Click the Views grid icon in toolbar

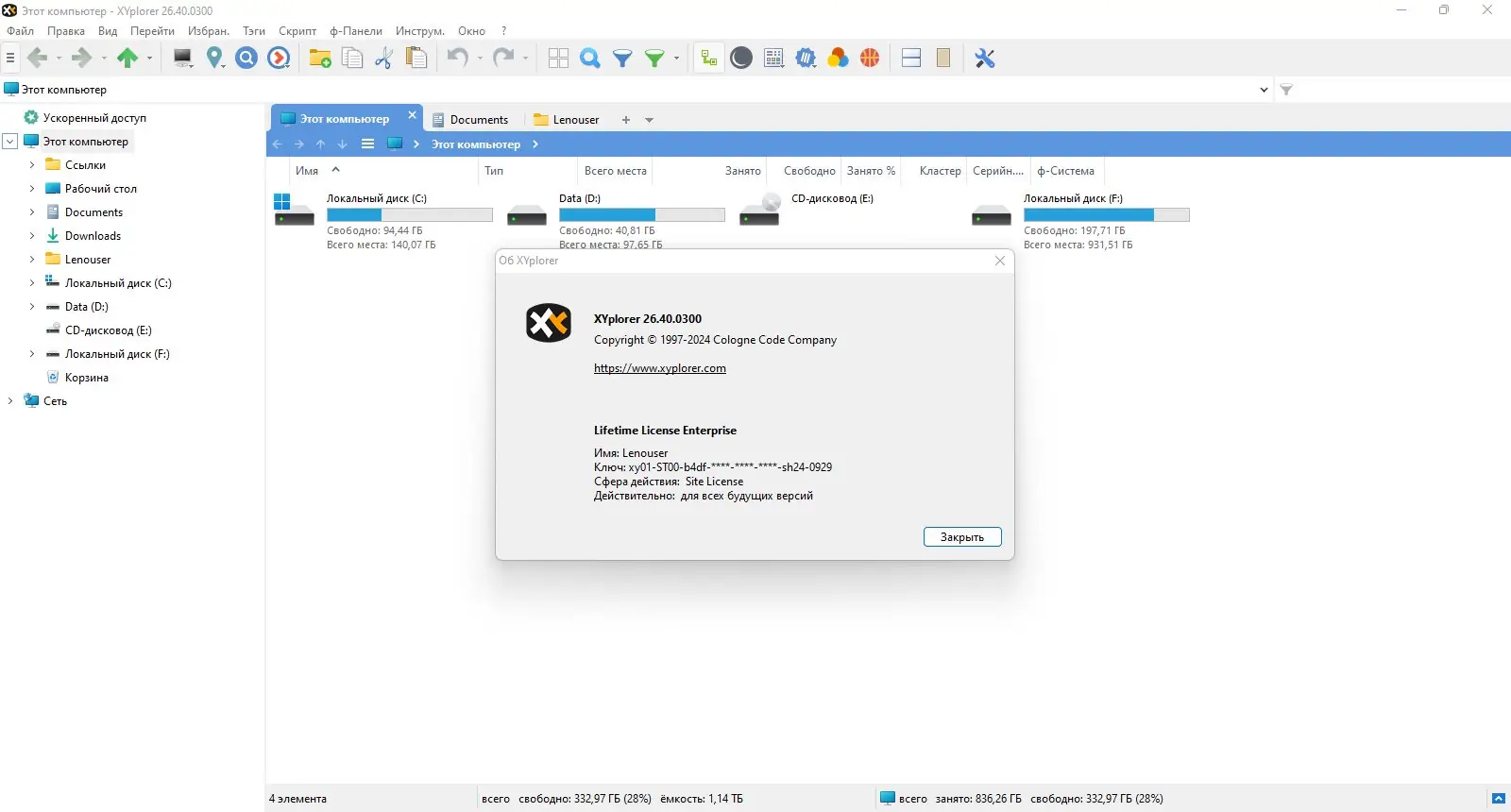tap(558, 59)
